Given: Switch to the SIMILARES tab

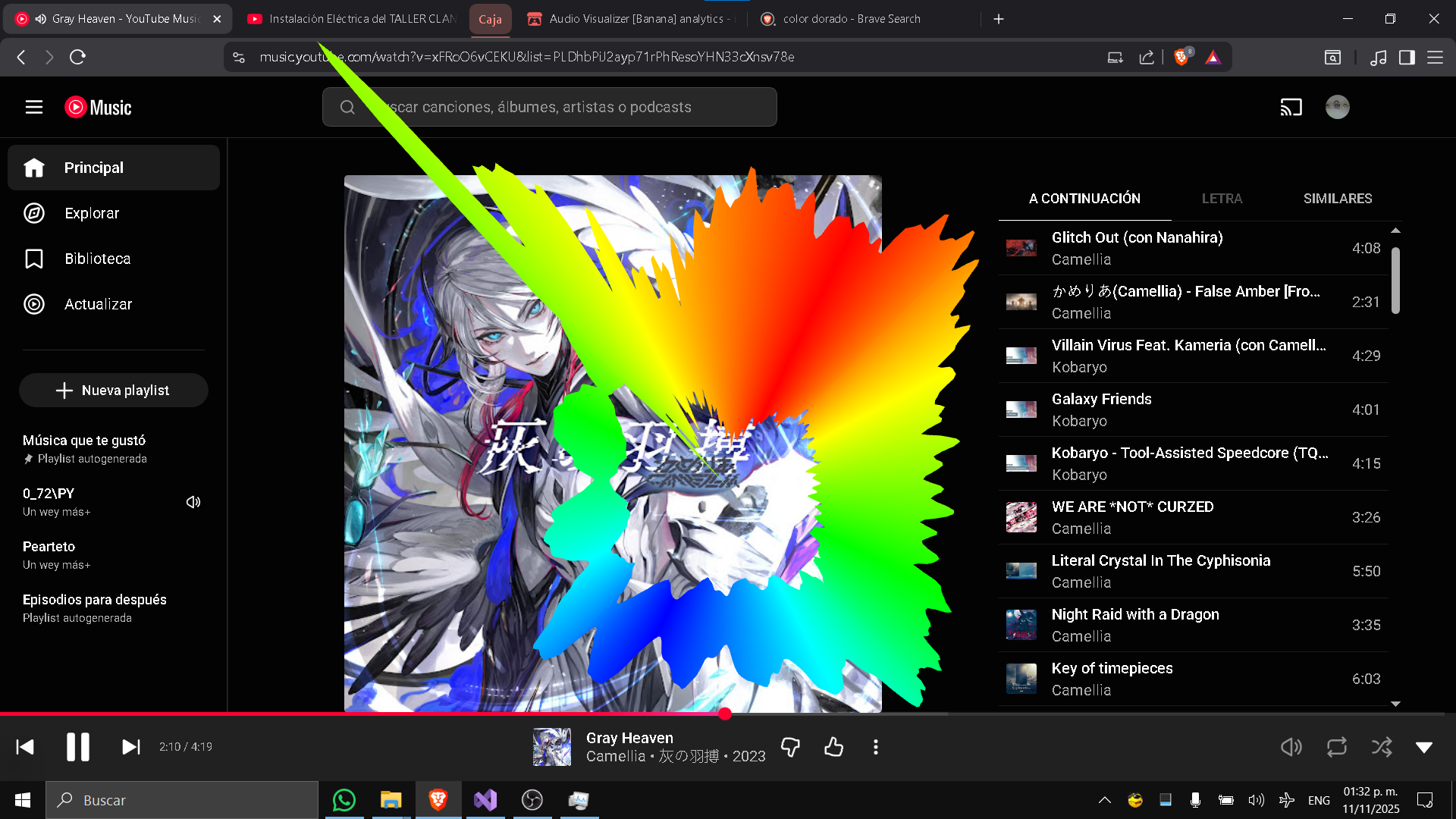Looking at the screenshot, I should click(1337, 199).
